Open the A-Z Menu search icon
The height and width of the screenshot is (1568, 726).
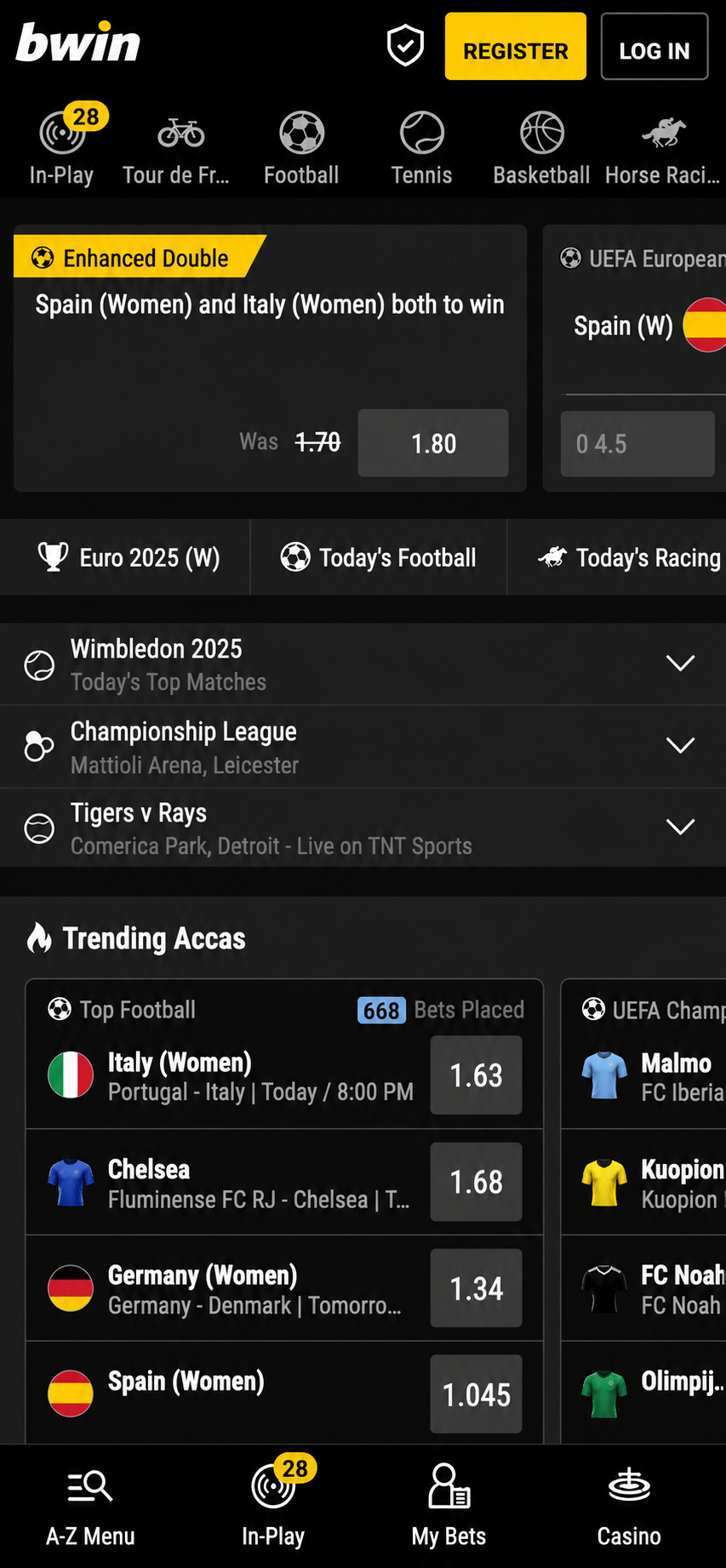pyautogui.click(x=90, y=1485)
